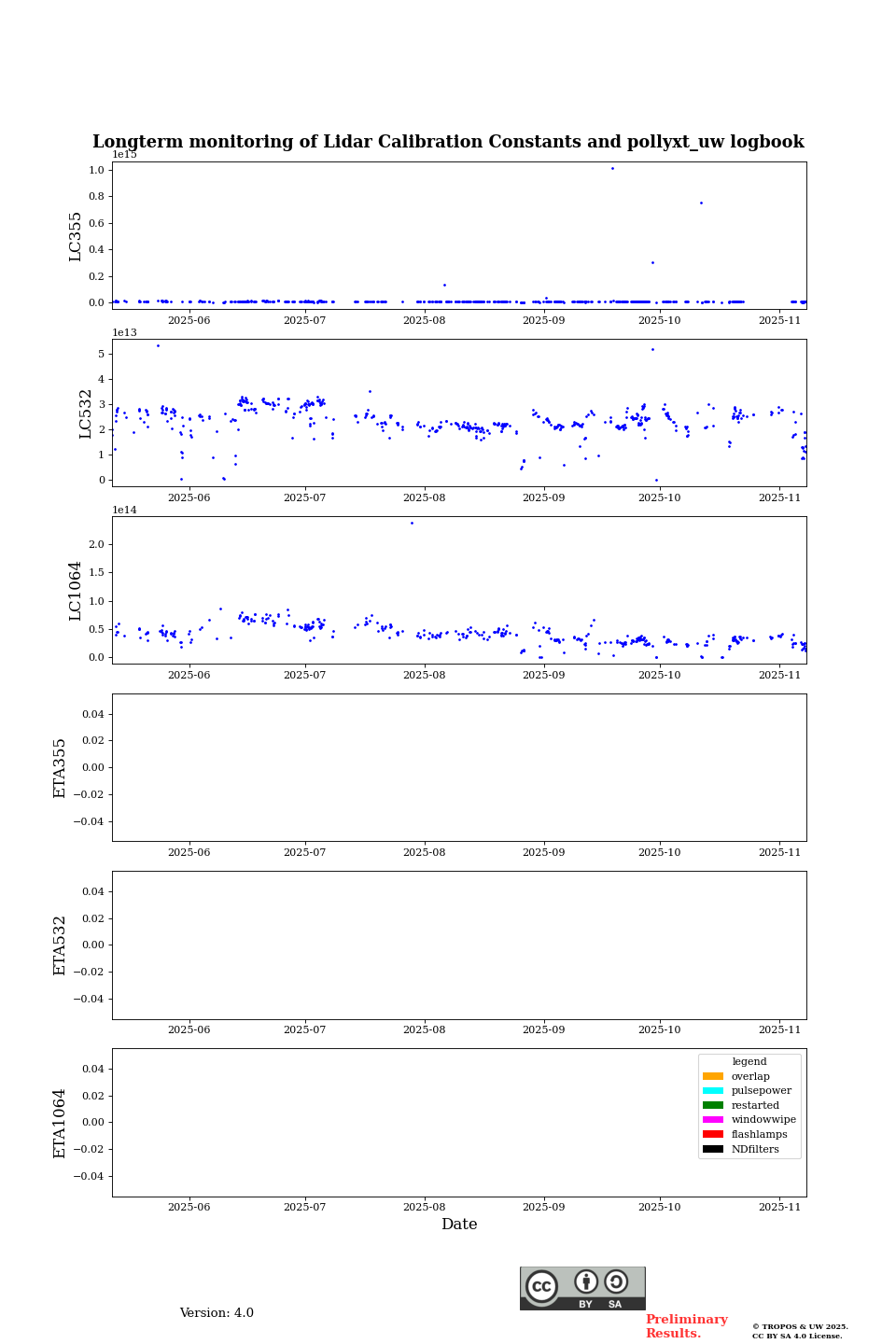Click the Longterm monitoring chart title
This screenshot has width=896, height=1344.
point(448,142)
